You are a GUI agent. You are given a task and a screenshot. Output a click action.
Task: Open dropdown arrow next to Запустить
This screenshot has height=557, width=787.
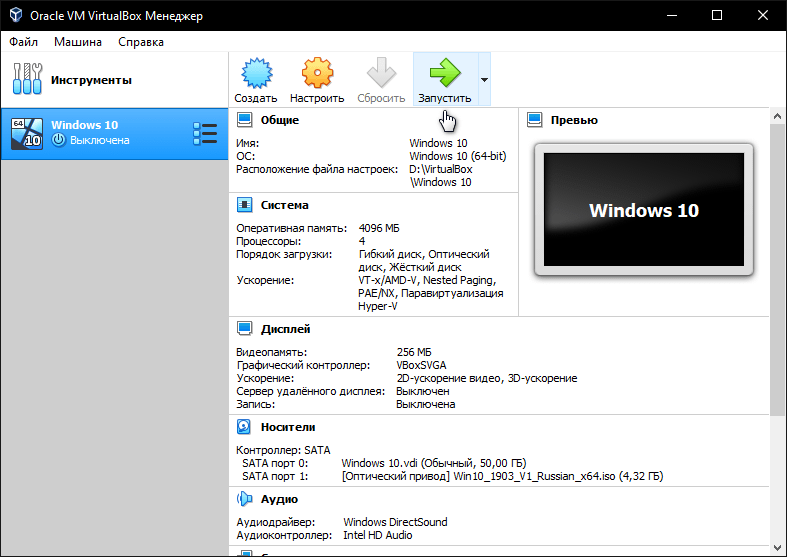coord(484,80)
